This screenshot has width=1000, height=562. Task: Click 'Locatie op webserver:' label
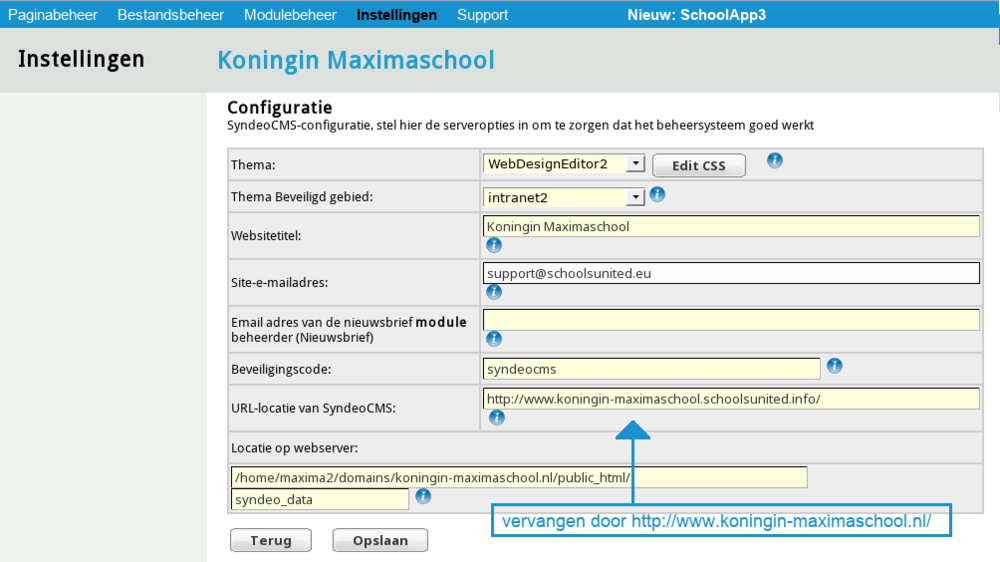pyautogui.click(x=295, y=448)
